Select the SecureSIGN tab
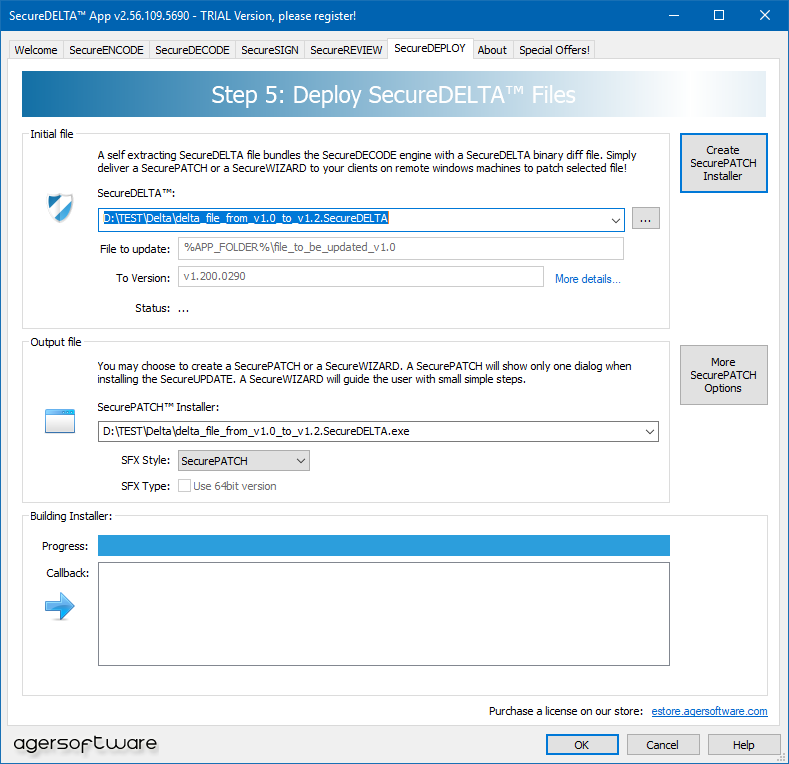 (270, 50)
